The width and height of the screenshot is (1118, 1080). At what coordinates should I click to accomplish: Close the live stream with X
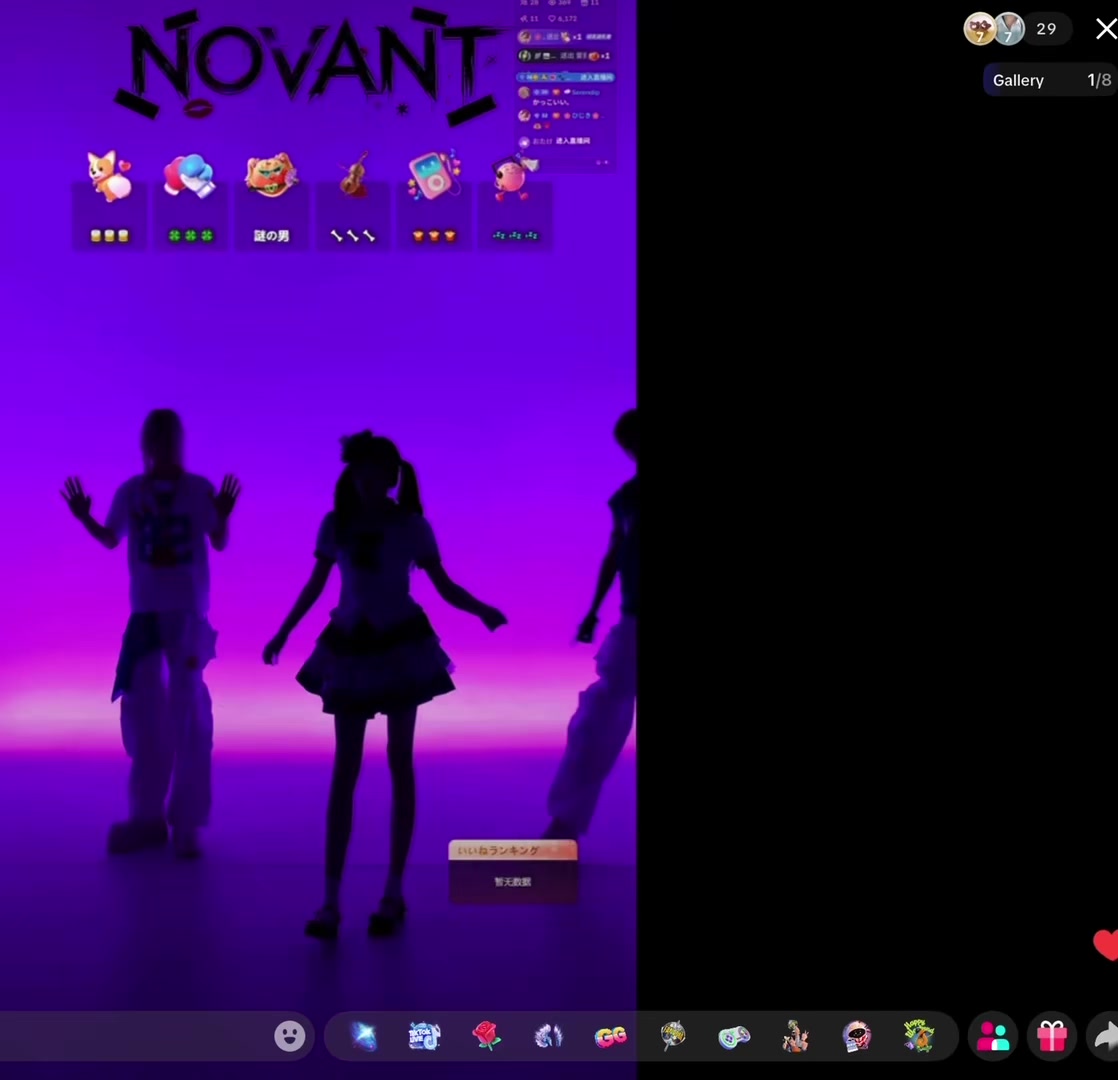coord(1106,29)
